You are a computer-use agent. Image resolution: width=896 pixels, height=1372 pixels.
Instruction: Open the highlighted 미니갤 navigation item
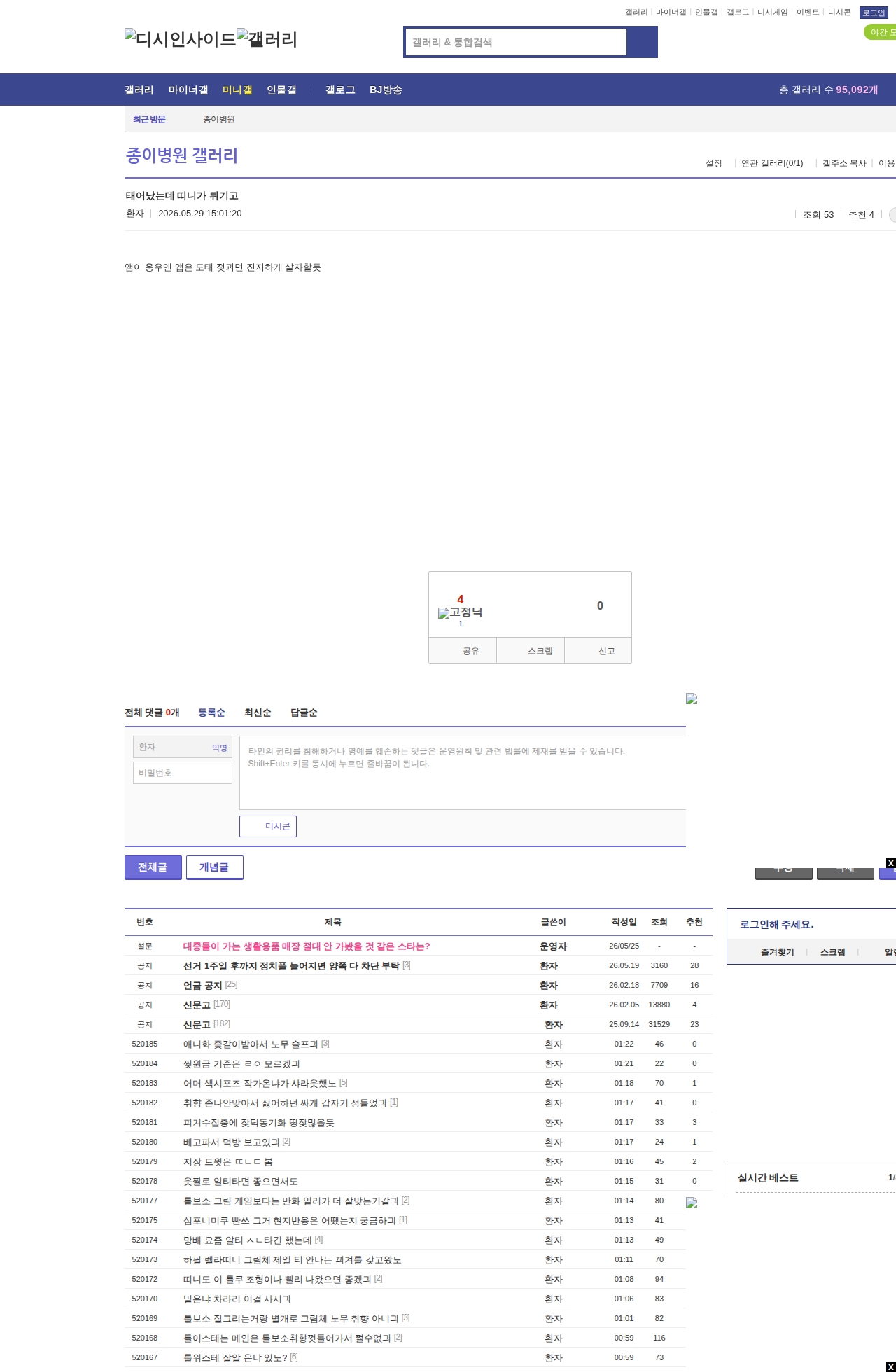click(237, 90)
